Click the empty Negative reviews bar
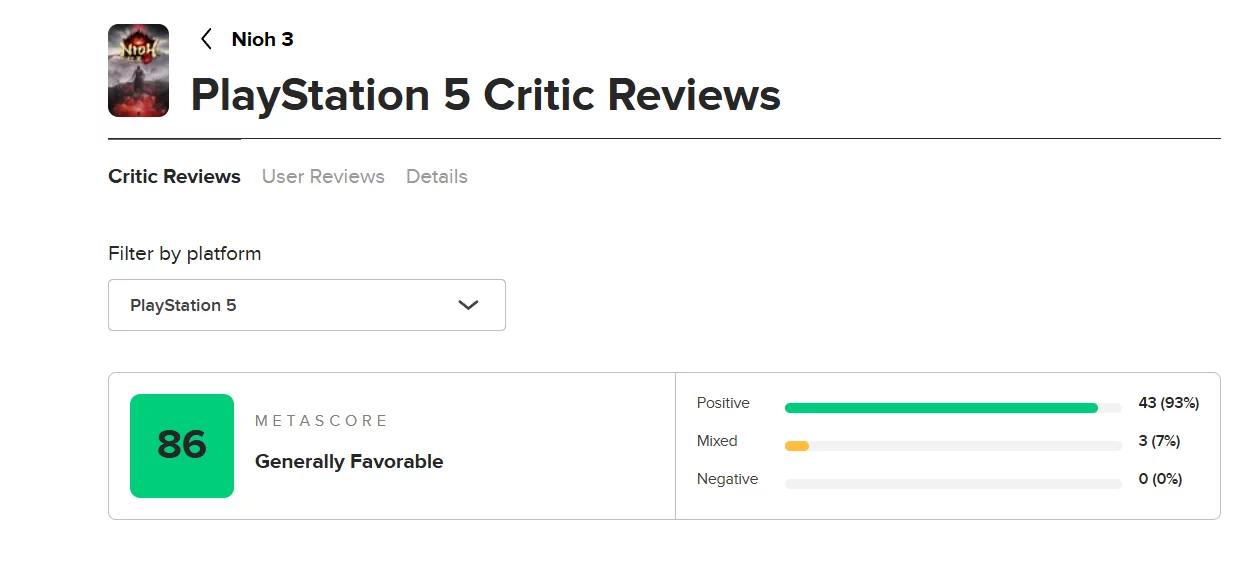The image size is (1233, 573). pos(952,484)
